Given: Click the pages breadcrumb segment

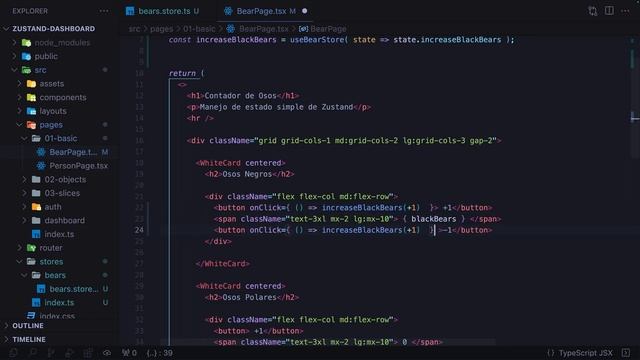Looking at the screenshot, I should (x=162, y=29).
